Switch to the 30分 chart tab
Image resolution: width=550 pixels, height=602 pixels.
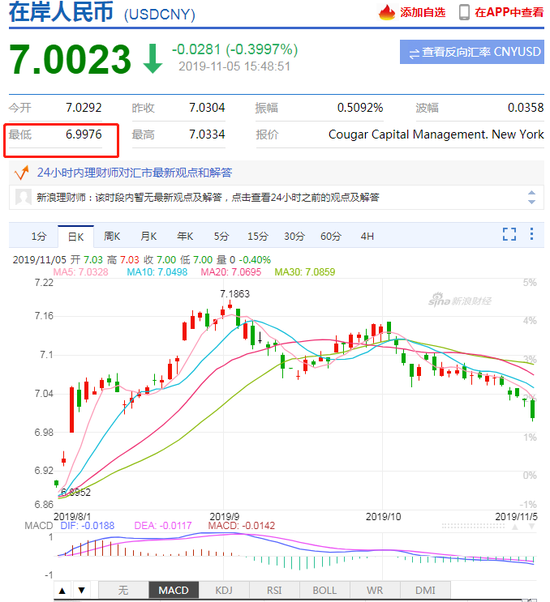(294, 236)
